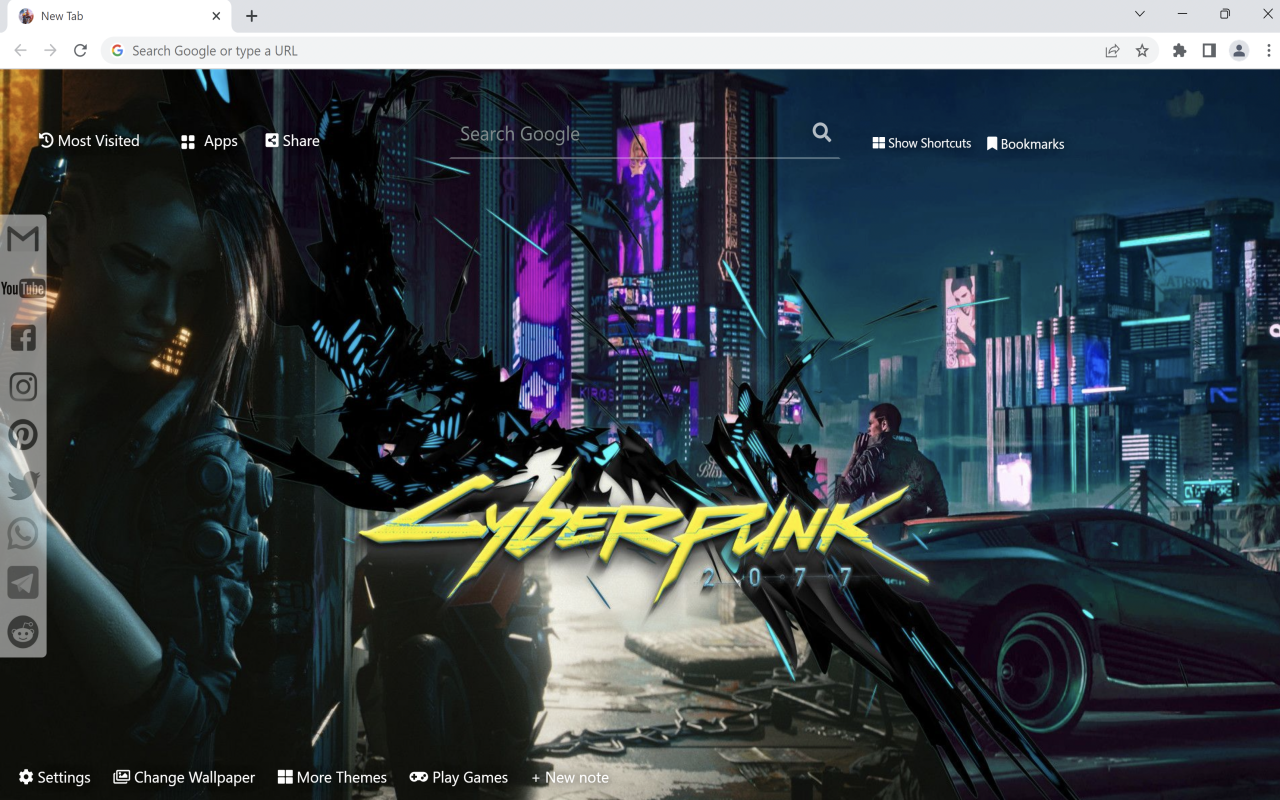Toggle the browser side panel
Screen dimensions: 1280x800
click(x=1209, y=51)
